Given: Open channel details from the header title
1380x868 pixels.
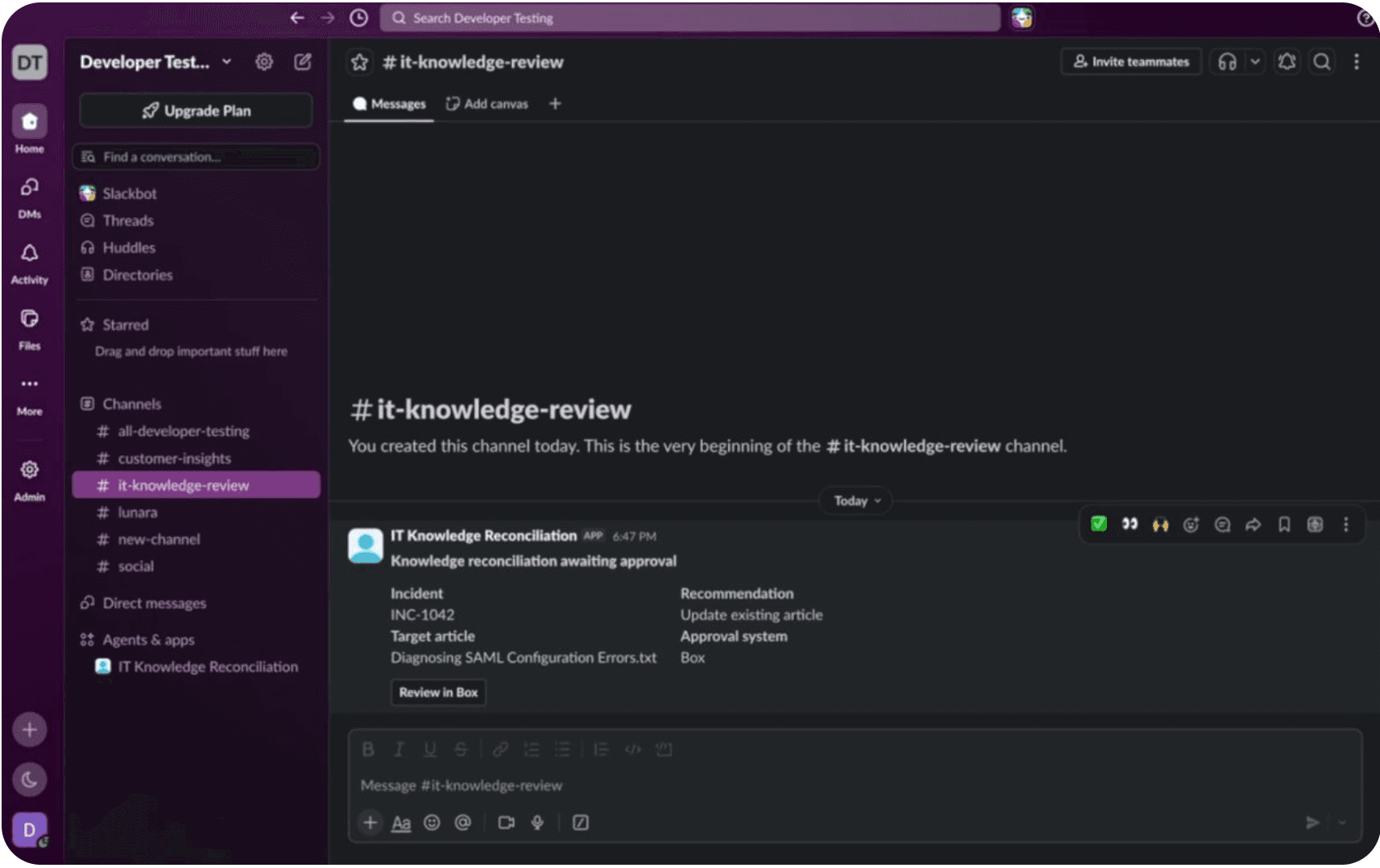Looking at the screenshot, I should (x=473, y=62).
